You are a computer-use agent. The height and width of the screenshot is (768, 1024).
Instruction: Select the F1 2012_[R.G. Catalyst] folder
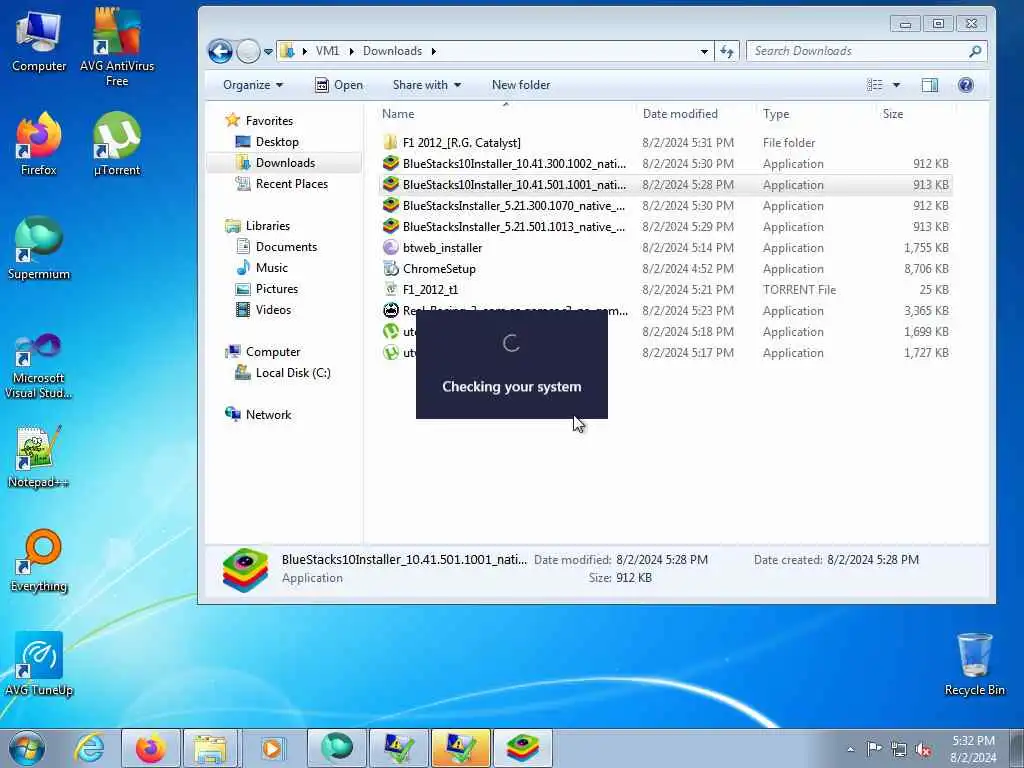pos(665,142)
